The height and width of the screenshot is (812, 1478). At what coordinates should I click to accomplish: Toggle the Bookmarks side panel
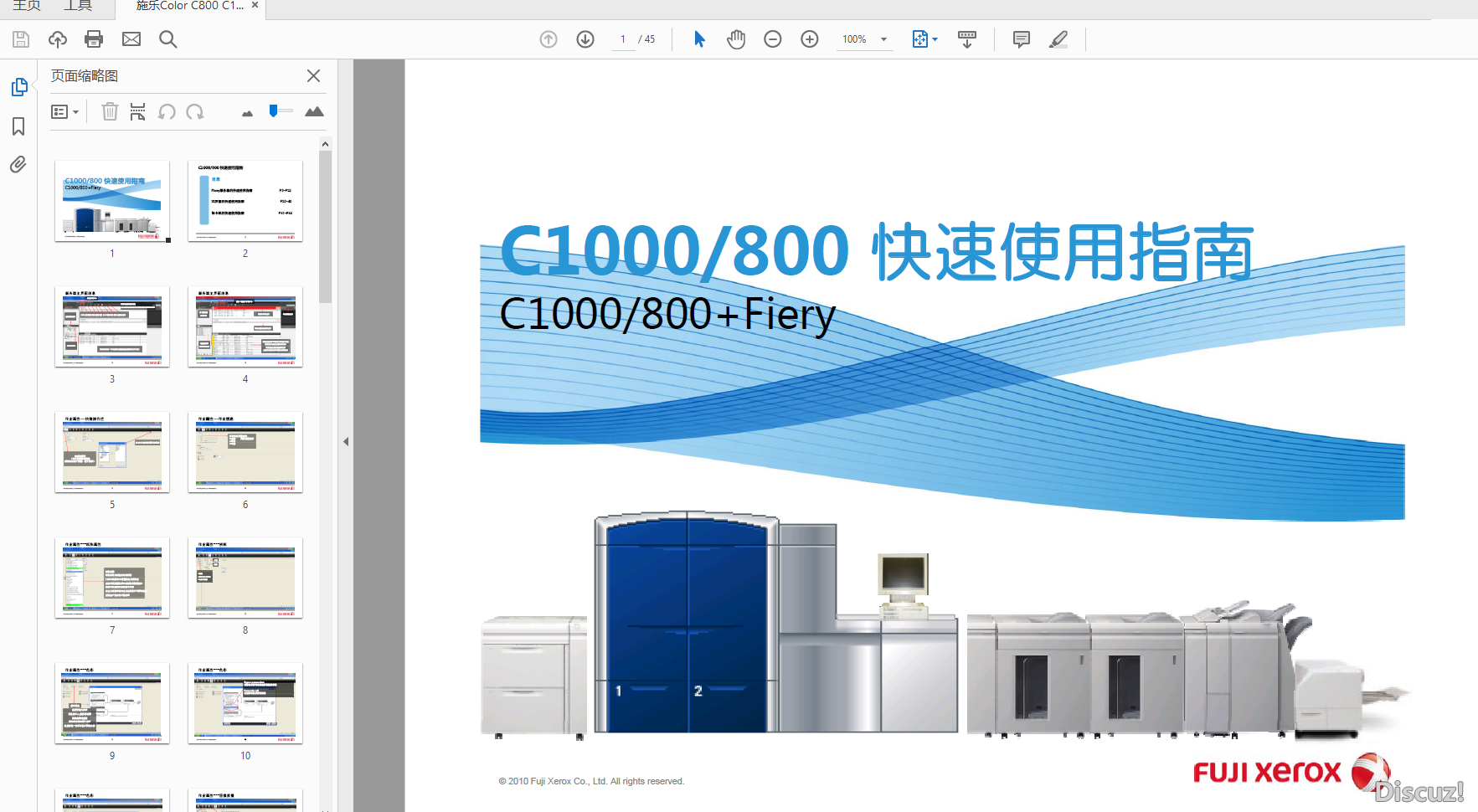click(18, 126)
